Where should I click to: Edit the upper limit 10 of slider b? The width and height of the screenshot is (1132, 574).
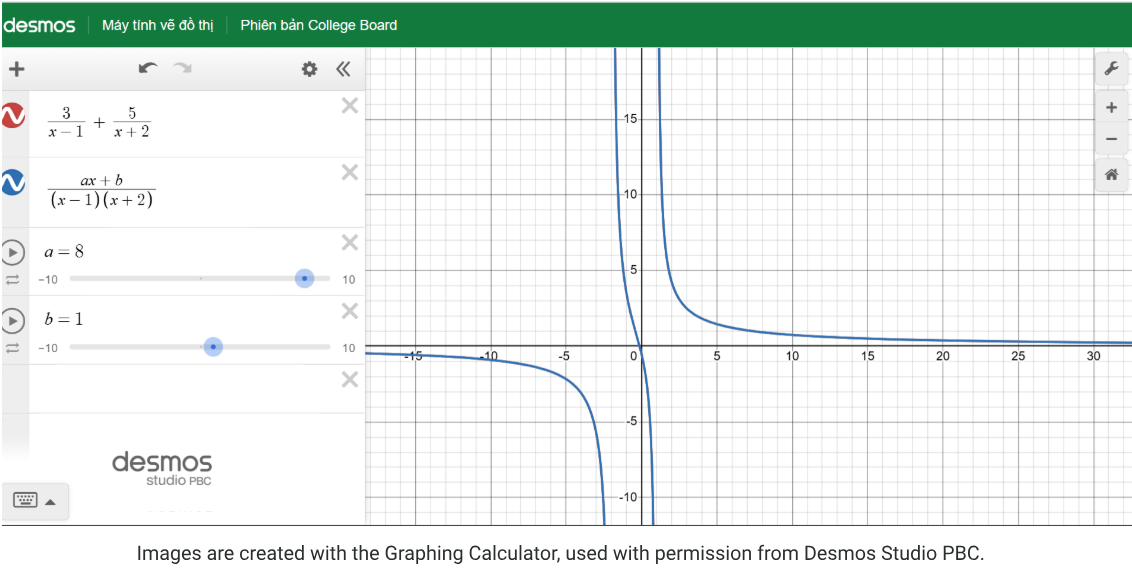click(x=349, y=348)
